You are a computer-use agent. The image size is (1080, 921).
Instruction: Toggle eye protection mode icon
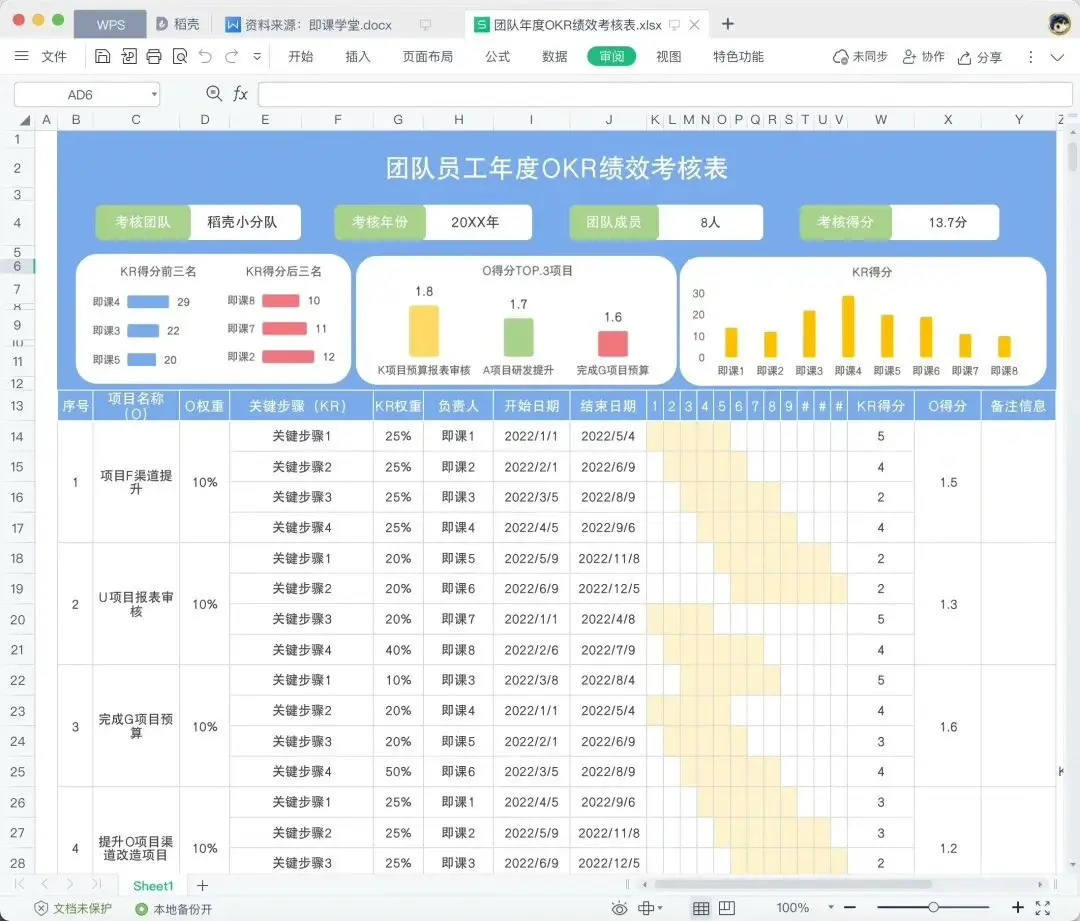pos(619,909)
